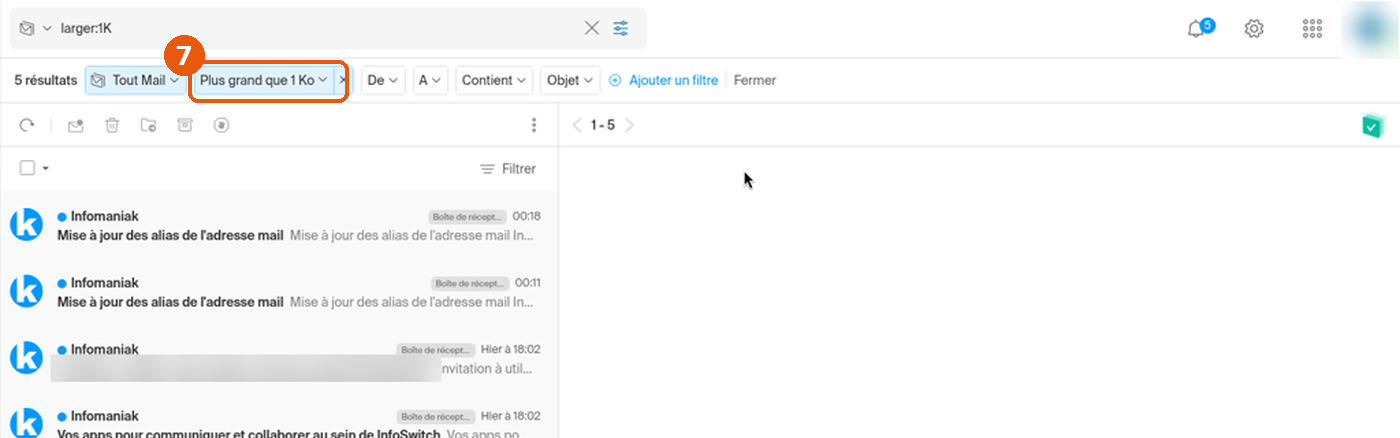Open notifications bell with 5 badge
Viewport: 1400px width, 438px height.
1199,28
